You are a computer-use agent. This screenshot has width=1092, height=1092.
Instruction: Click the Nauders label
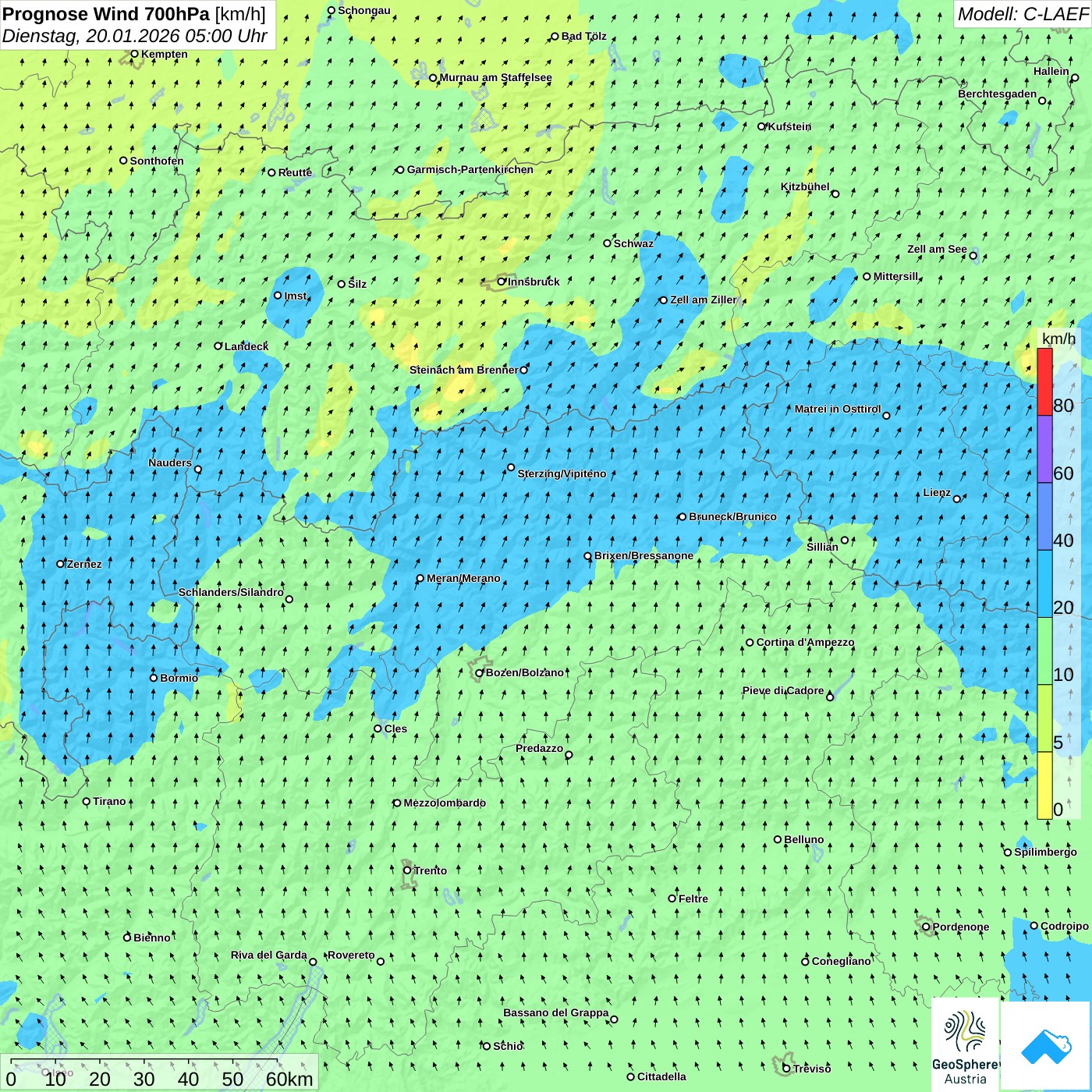170,463
